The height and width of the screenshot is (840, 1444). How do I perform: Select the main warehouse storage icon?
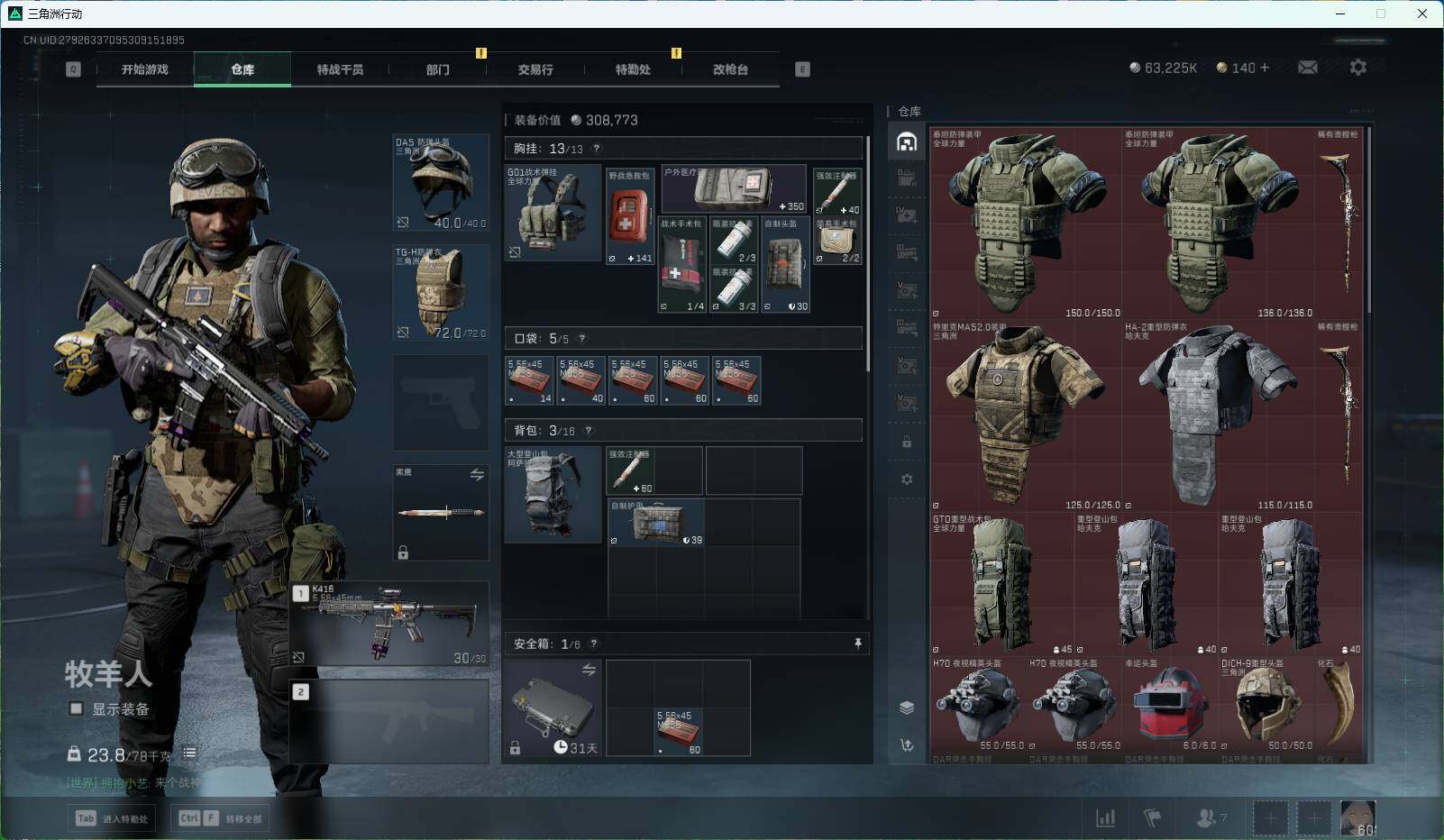point(907,142)
